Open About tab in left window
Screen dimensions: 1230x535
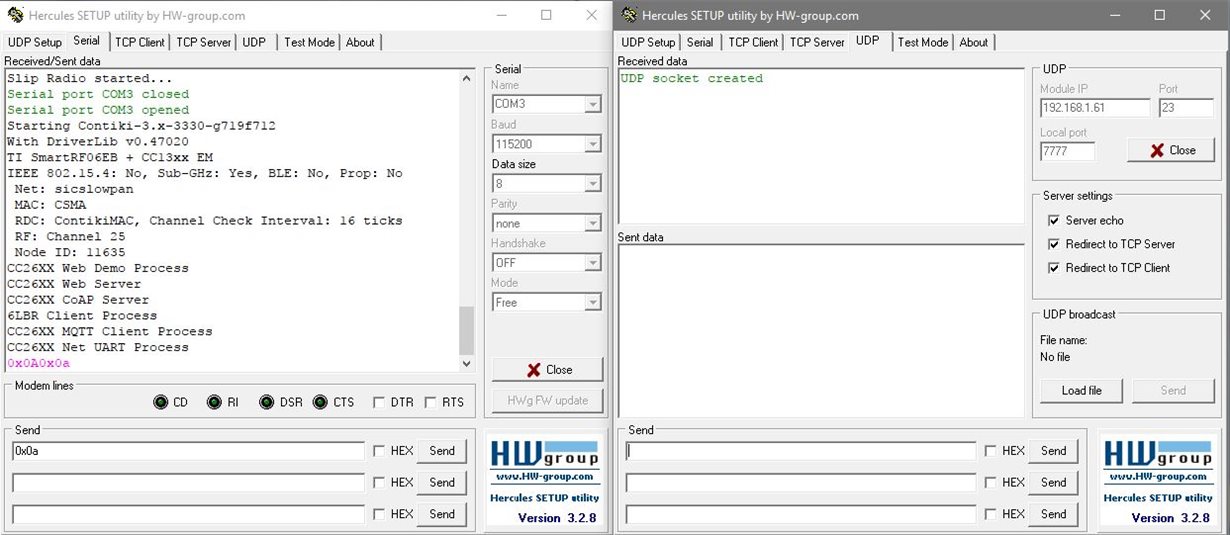[360, 43]
